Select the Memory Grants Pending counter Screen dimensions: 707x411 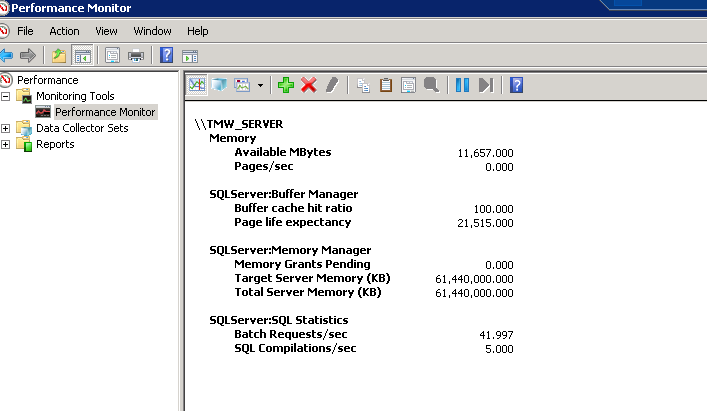pyautogui.click(x=302, y=264)
